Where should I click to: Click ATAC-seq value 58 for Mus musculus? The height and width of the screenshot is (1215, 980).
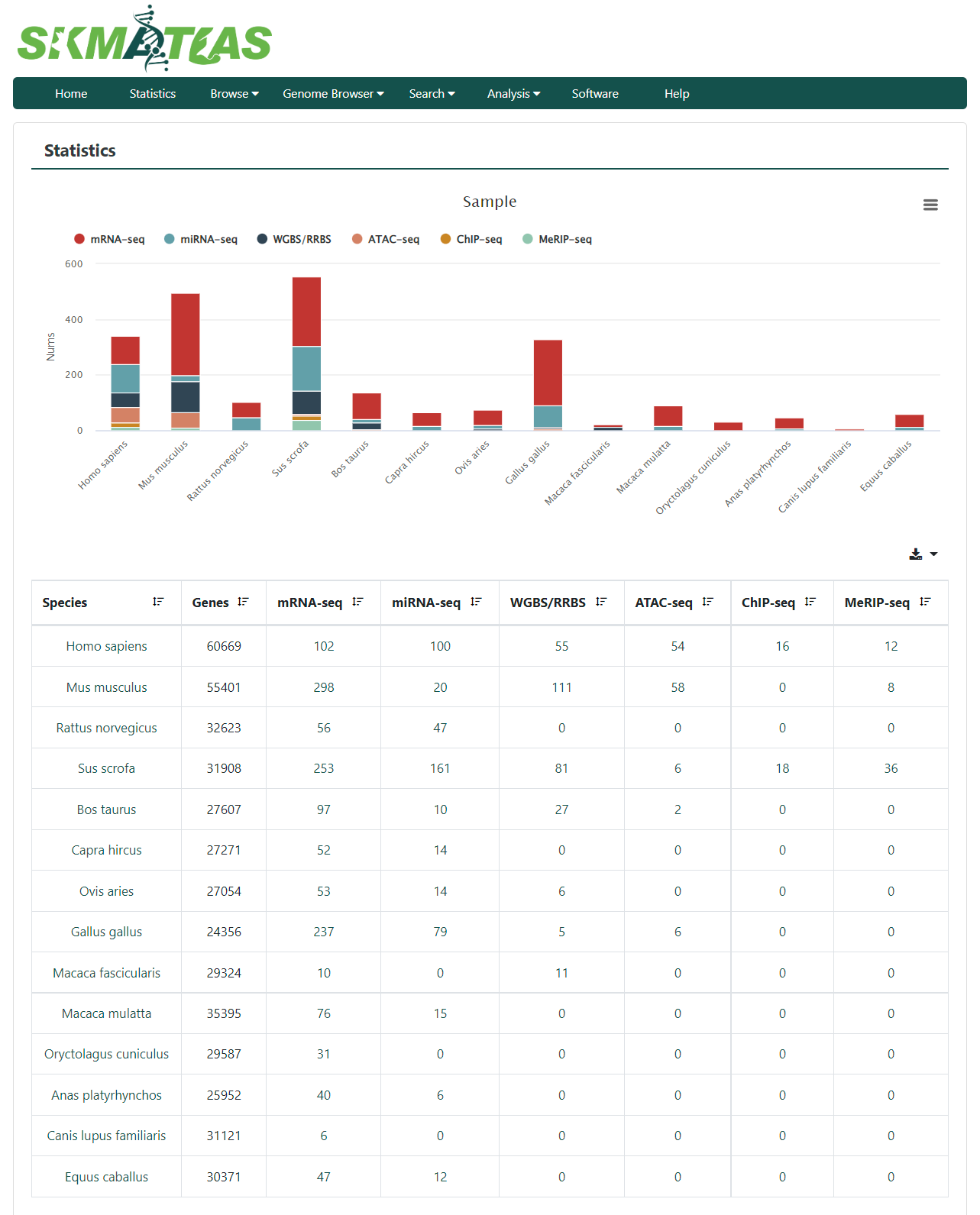[x=678, y=687]
